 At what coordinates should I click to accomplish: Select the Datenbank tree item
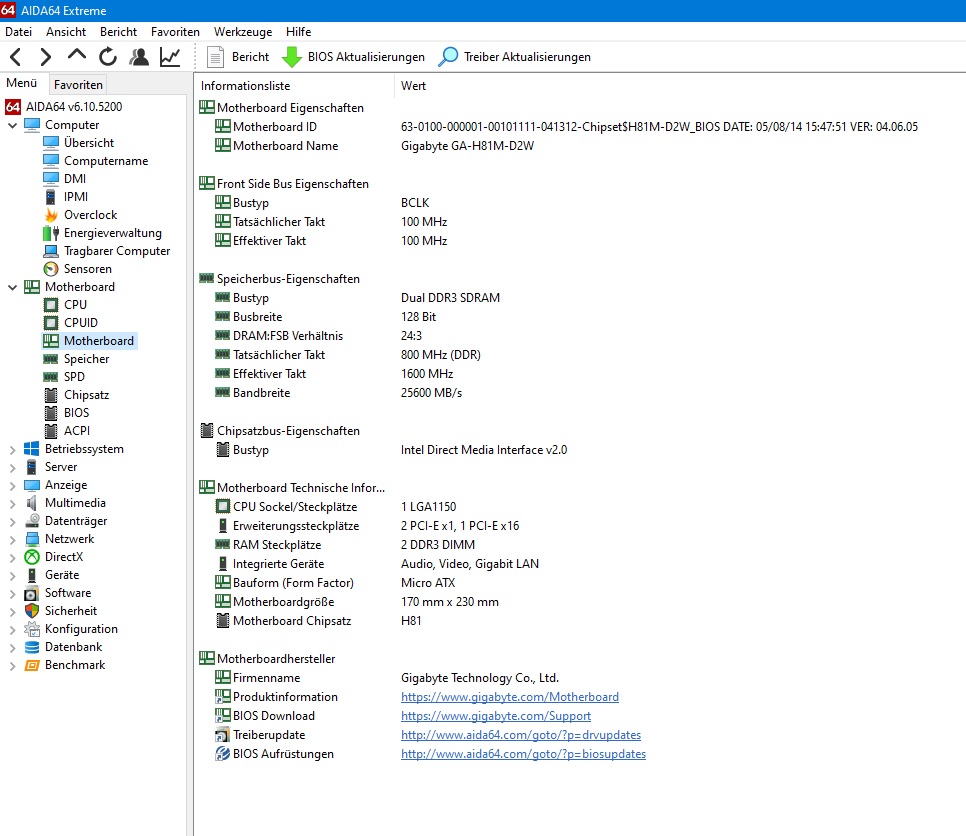(x=63, y=647)
